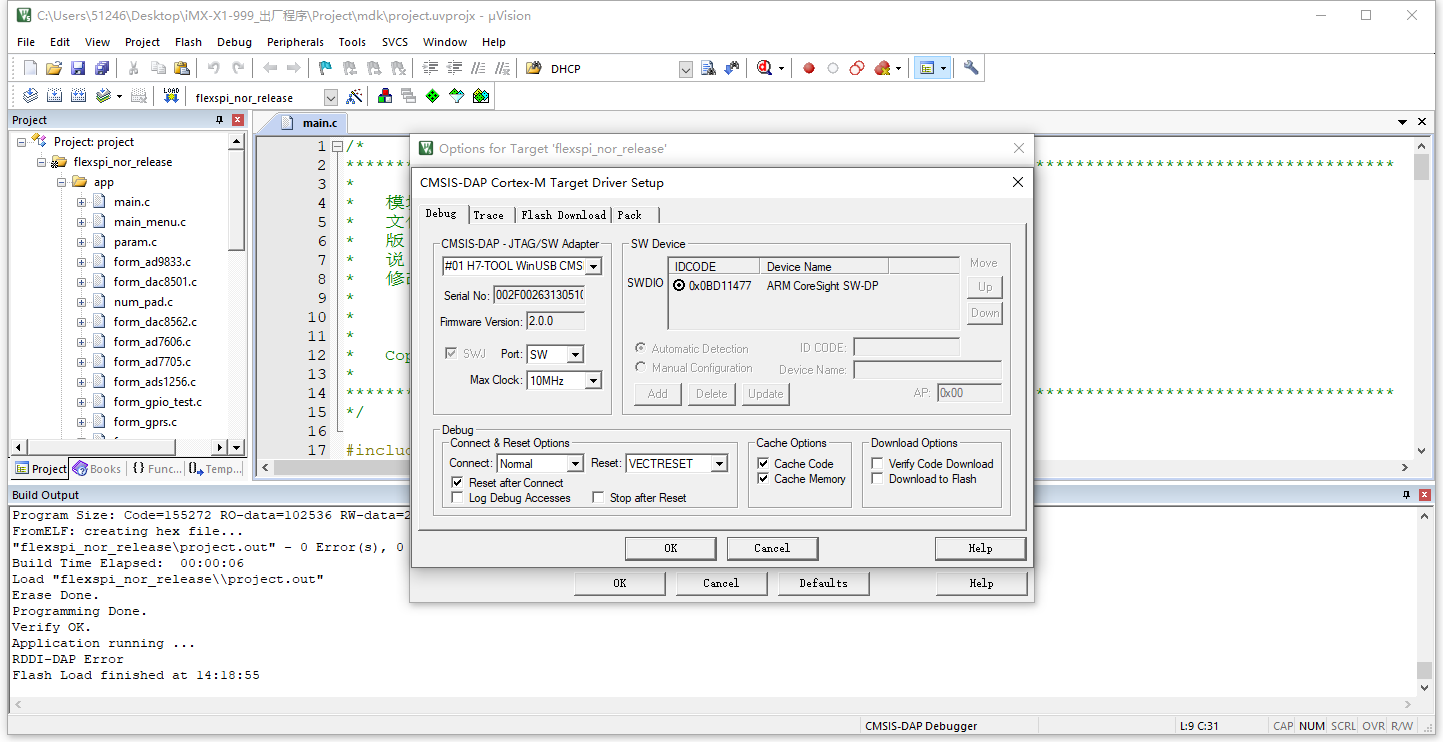Open the CMSIS-DAP adapter selection dropdown
The width and height of the screenshot is (1443, 742).
593,267
